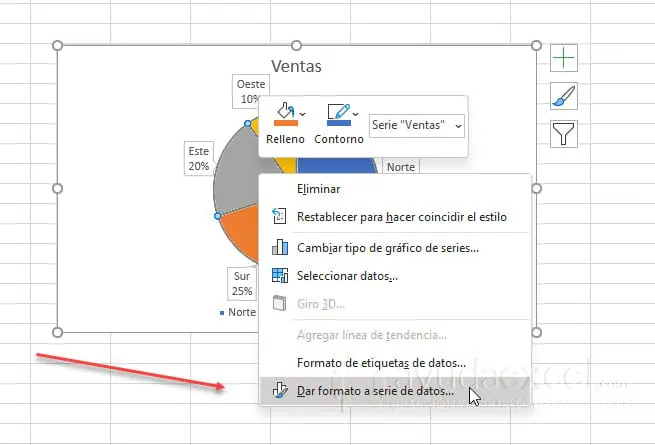Select the Sur 25% data label
The width and height of the screenshot is (655, 445).
[242, 284]
